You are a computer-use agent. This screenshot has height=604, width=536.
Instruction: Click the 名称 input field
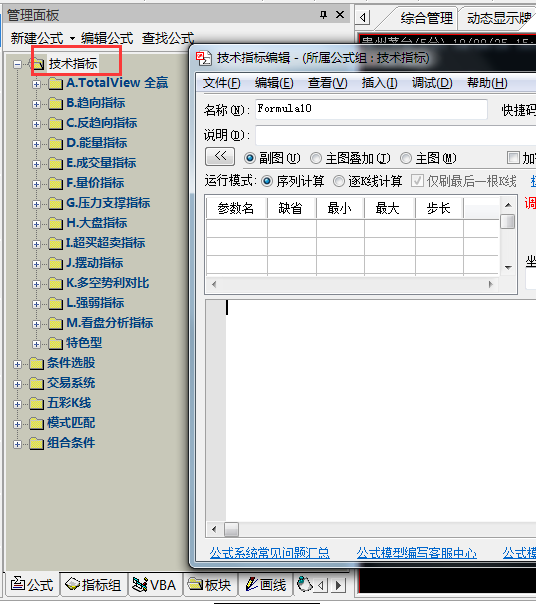[371, 109]
